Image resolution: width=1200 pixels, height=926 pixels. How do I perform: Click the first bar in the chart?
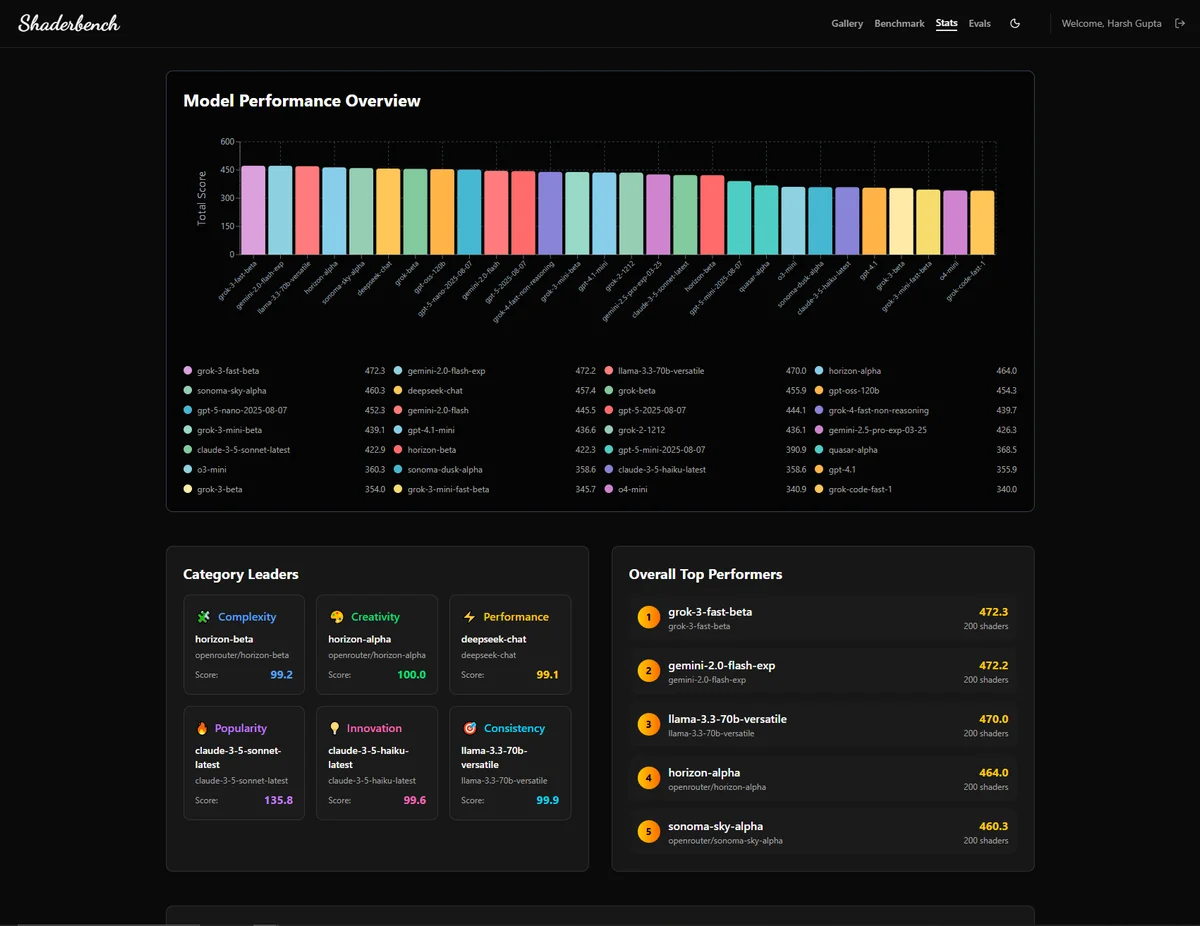coord(254,210)
